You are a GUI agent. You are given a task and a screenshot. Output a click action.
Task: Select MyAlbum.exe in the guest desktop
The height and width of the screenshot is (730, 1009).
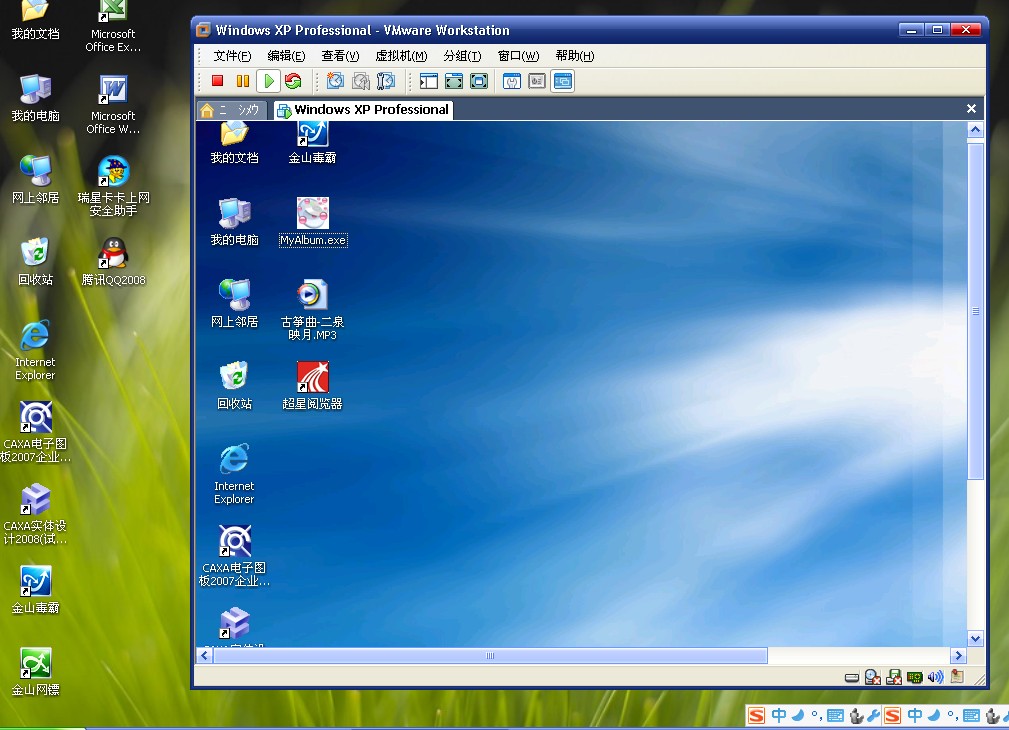pyautogui.click(x=313, y=222)
